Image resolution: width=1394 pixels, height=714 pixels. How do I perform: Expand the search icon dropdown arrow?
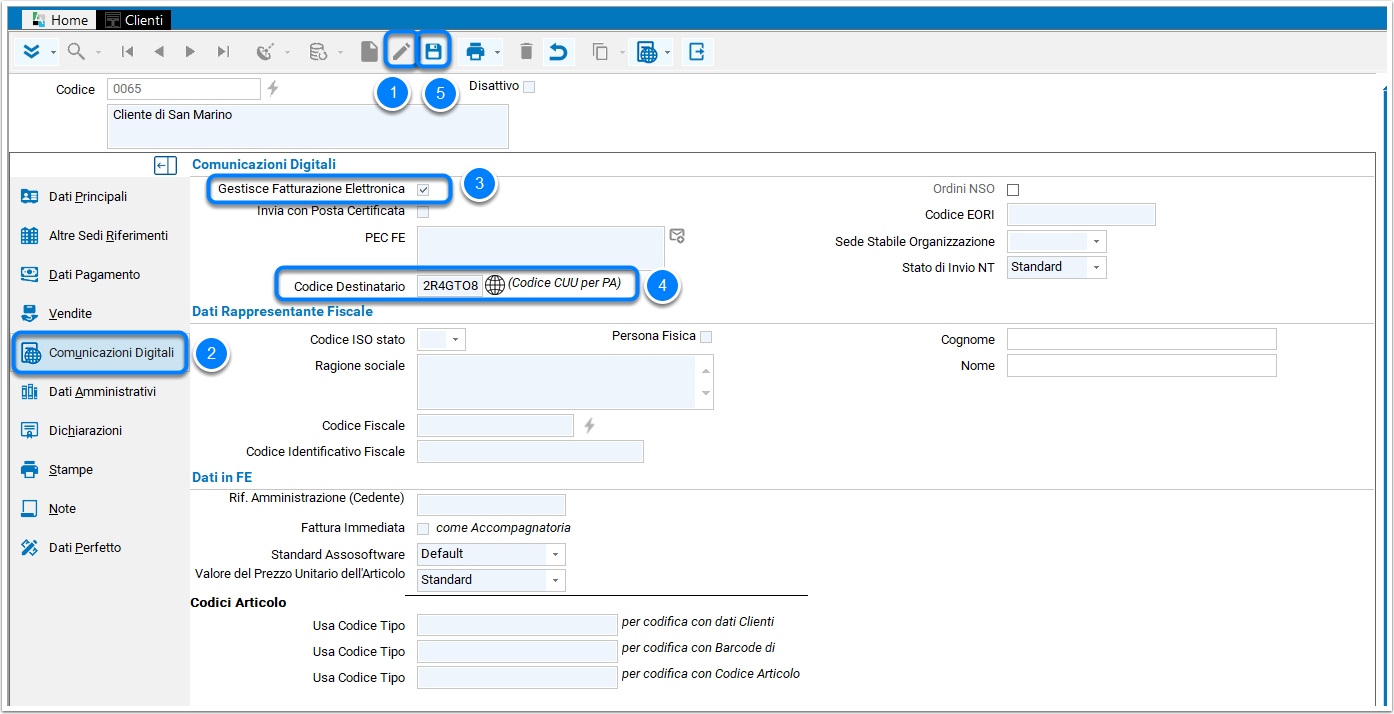98,53
